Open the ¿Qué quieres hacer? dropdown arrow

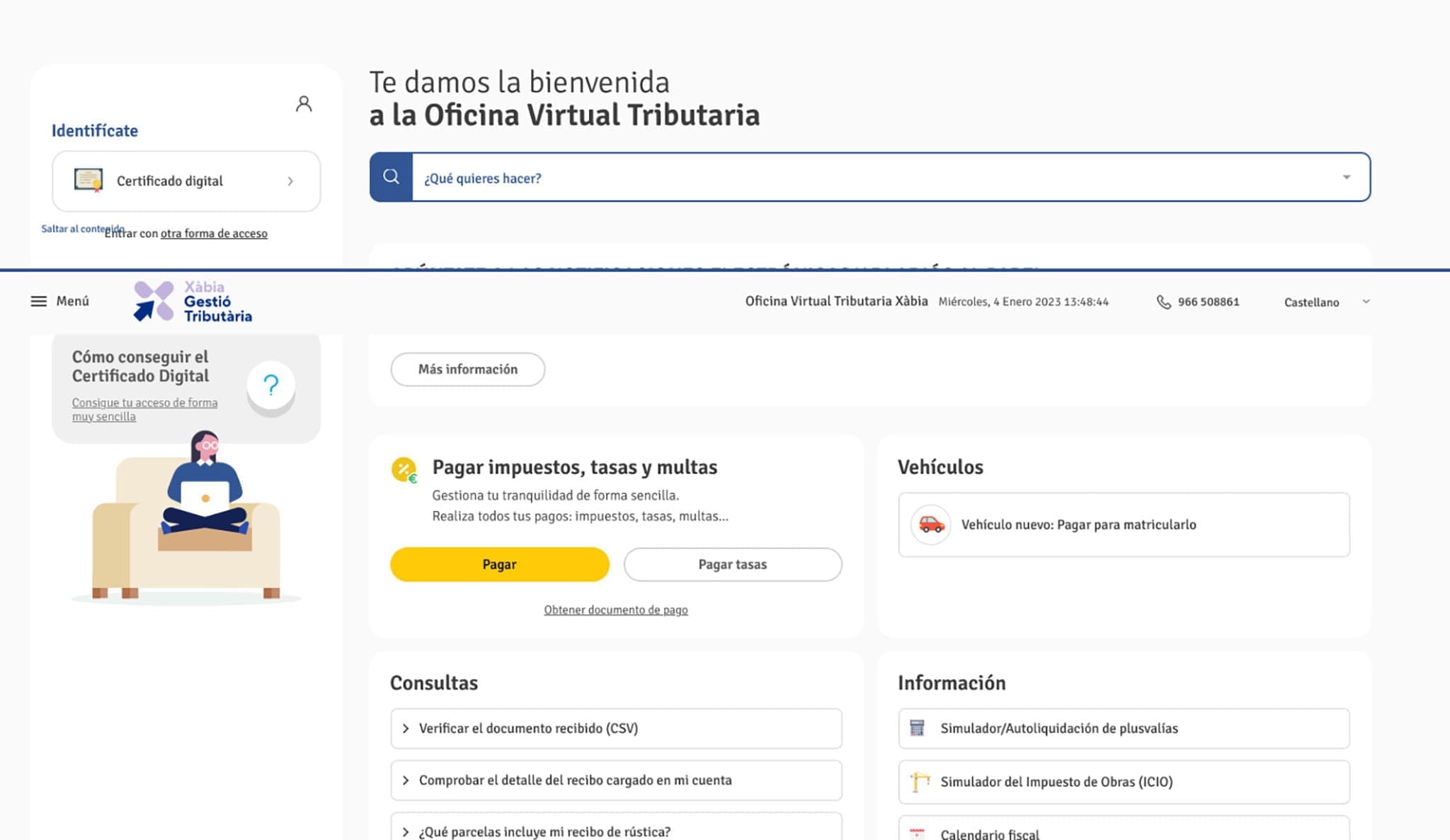1347,177
